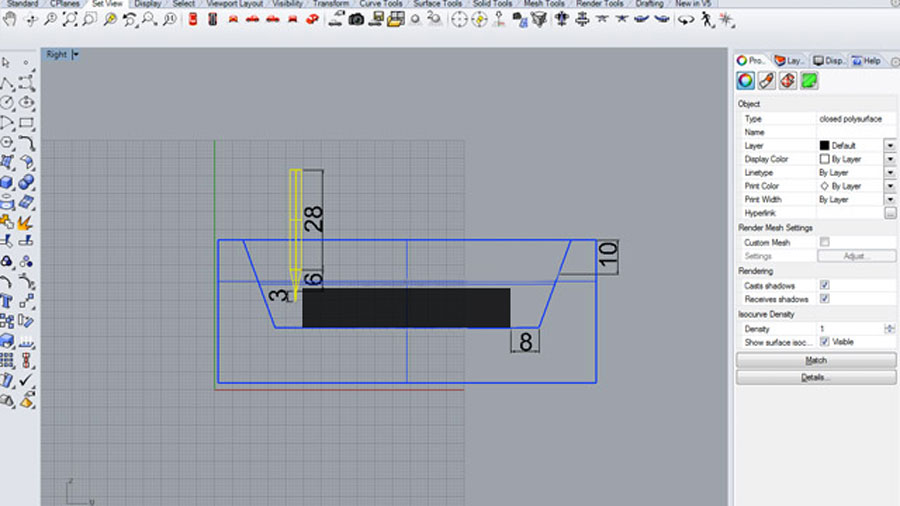The height and width of the screenshot is (506, 900).
Task: Open the Display panel tab
Action: point(828,60)
